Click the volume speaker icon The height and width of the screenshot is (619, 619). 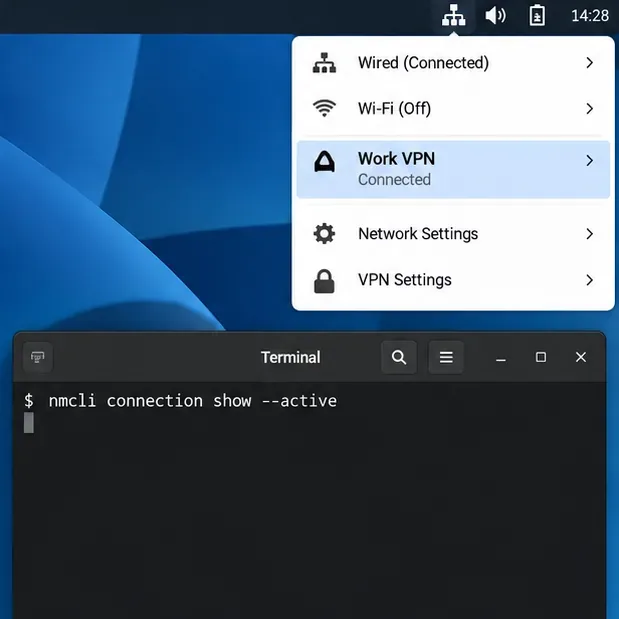click(x=495, y=16)
